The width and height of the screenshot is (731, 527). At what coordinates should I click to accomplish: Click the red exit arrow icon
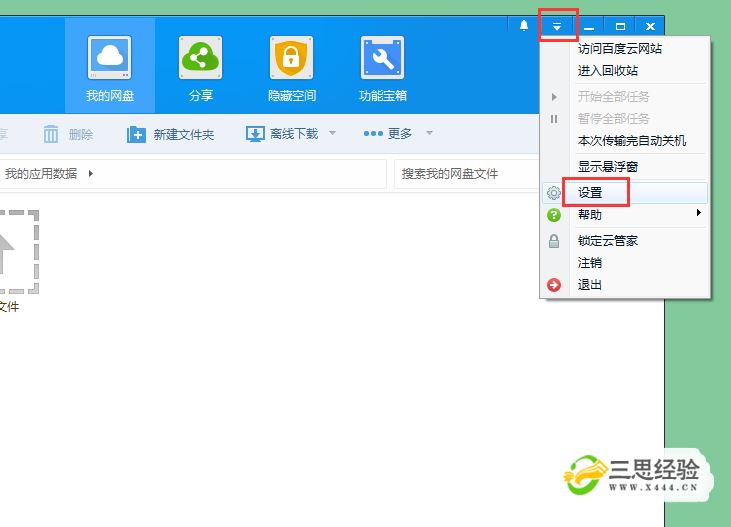554,284
